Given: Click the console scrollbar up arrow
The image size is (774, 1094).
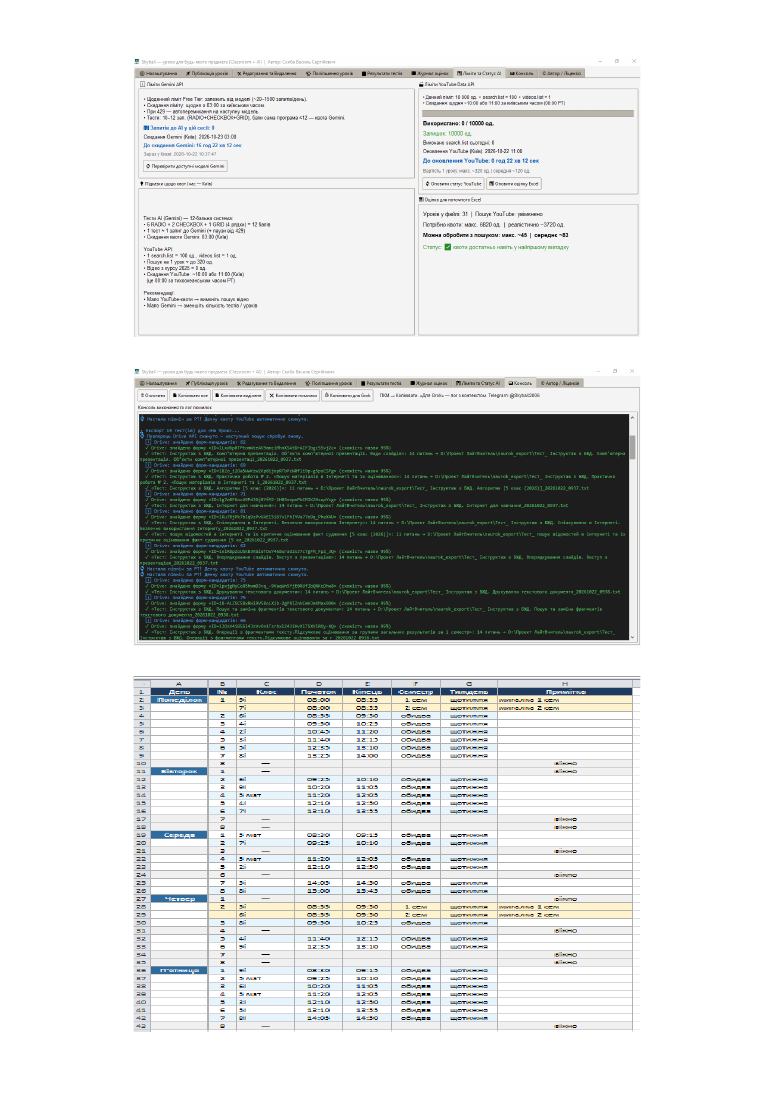Looking at the screenshot, I should [x=632, y=417].
